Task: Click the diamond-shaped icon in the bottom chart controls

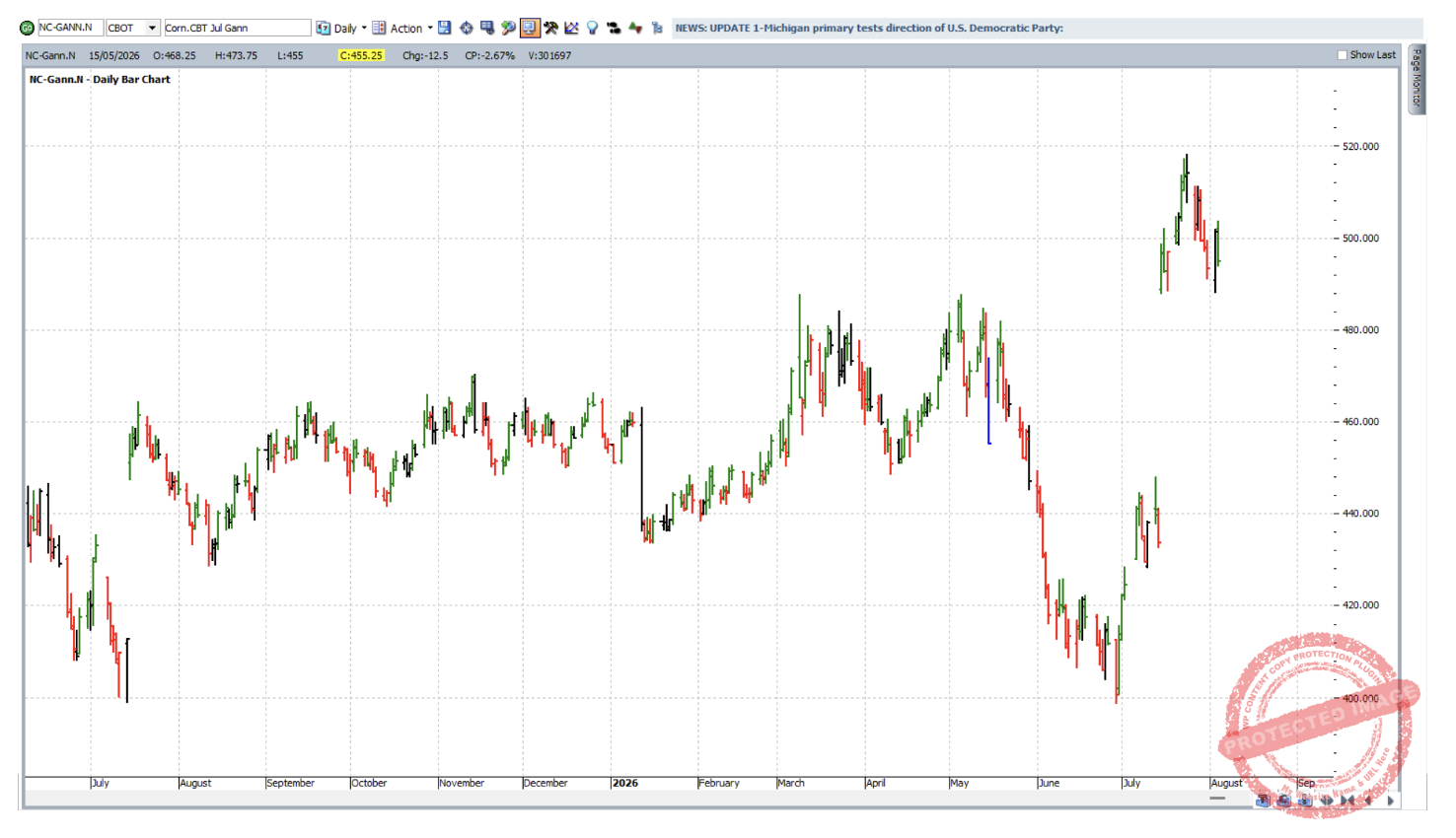Action: [1327, 801]
